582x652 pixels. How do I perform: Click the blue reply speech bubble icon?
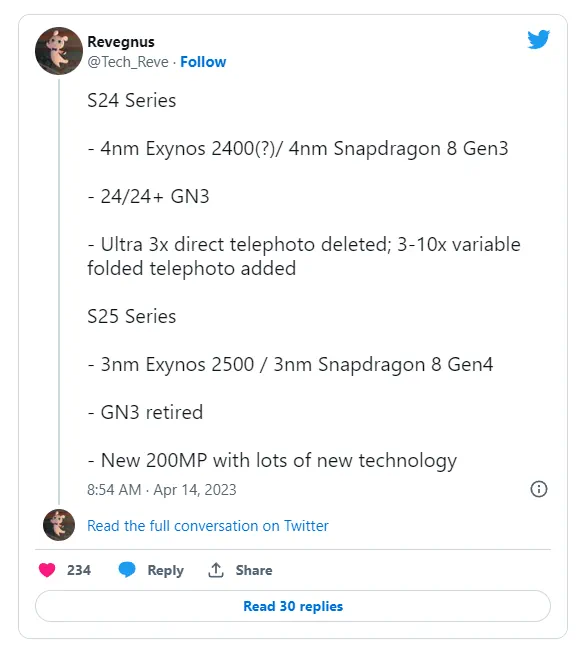tap(127, 570)
